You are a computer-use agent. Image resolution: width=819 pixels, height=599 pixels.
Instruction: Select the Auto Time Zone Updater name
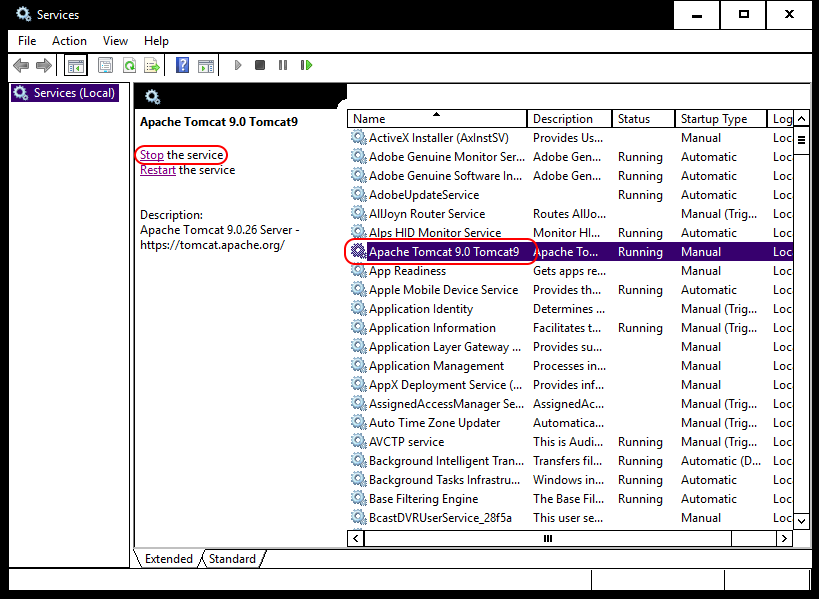click(435, 422)
